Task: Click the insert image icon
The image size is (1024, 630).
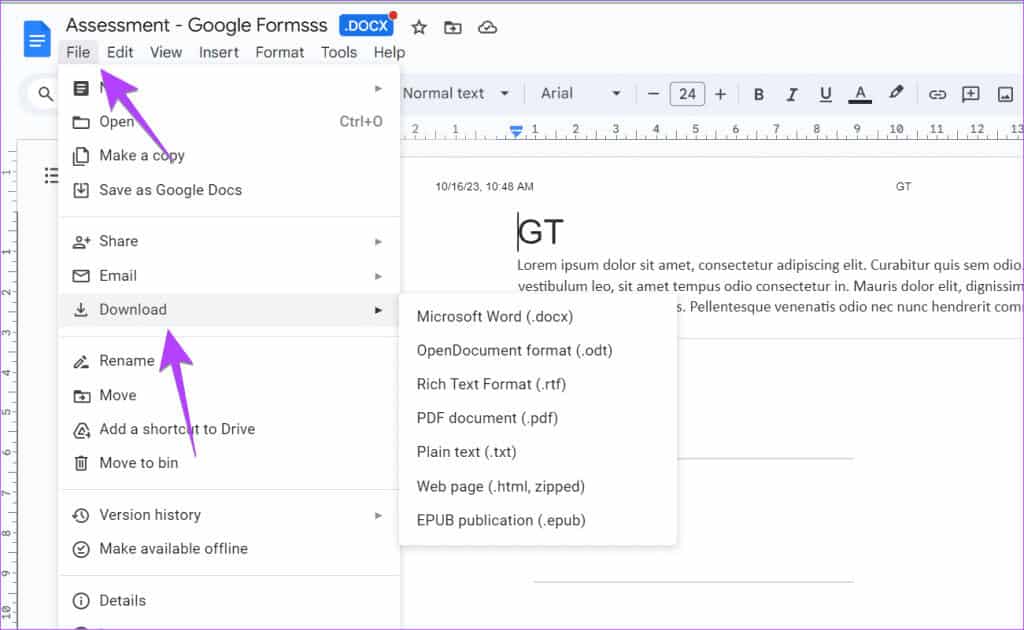Action: pyautogui.click(x=1005, y=95)
